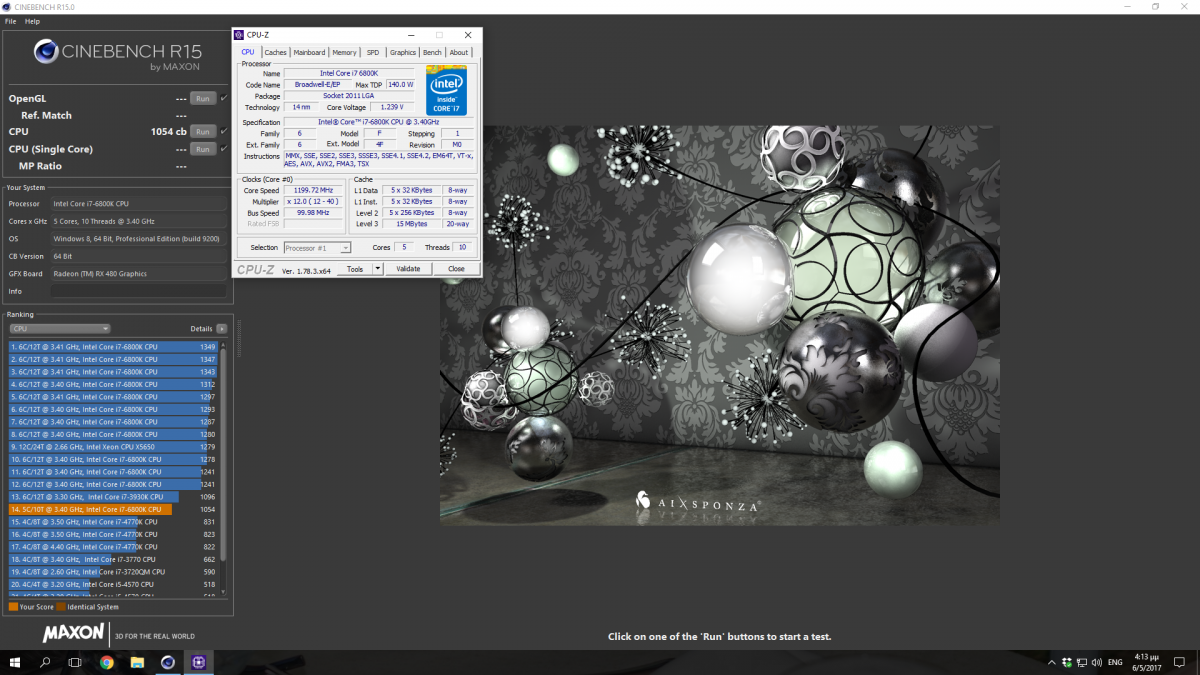Click the Validate button in CPU-Z
This screenshot has height=675, width=1200.
pos(408,269)
